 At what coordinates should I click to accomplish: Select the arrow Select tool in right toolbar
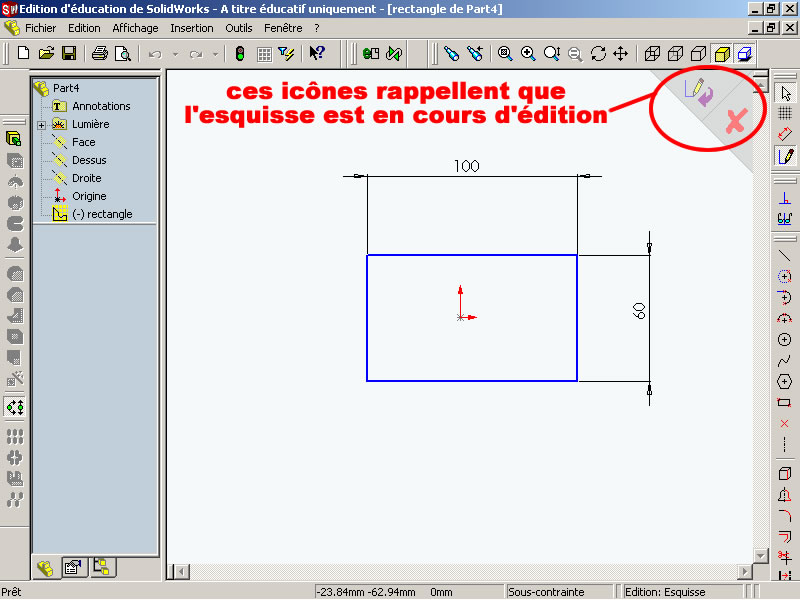785,93
